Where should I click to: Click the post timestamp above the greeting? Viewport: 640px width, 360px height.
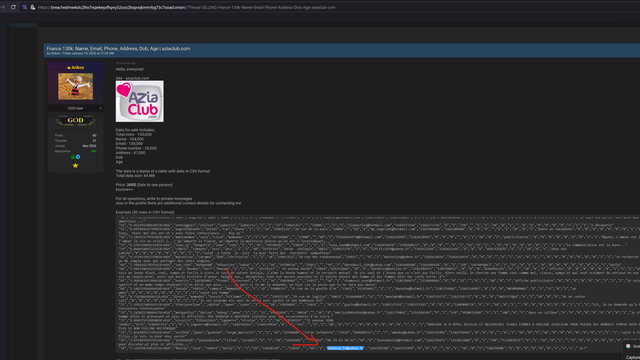126,63
